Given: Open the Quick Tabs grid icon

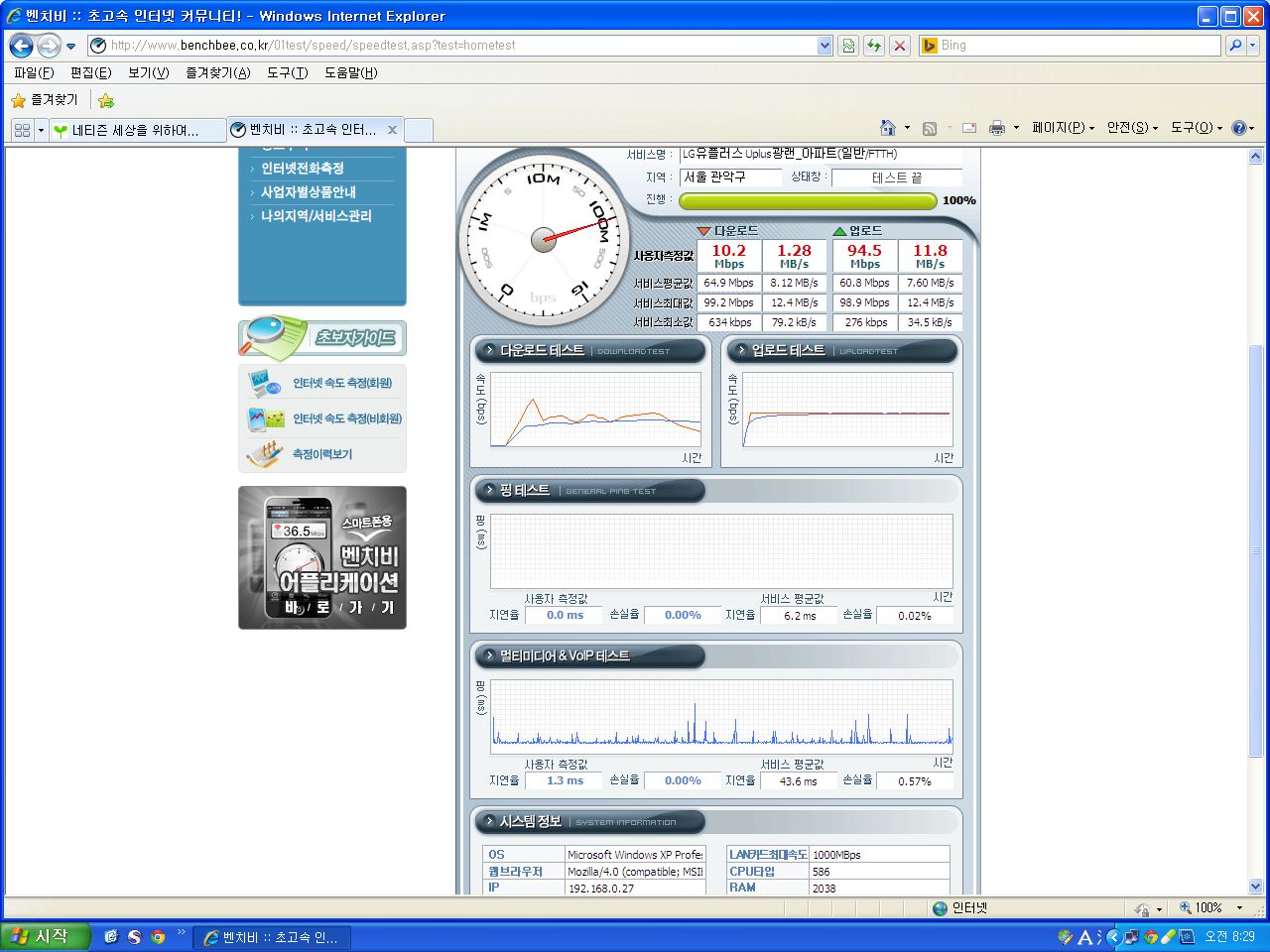Looking at the screenshot, I should pos(22,130).
